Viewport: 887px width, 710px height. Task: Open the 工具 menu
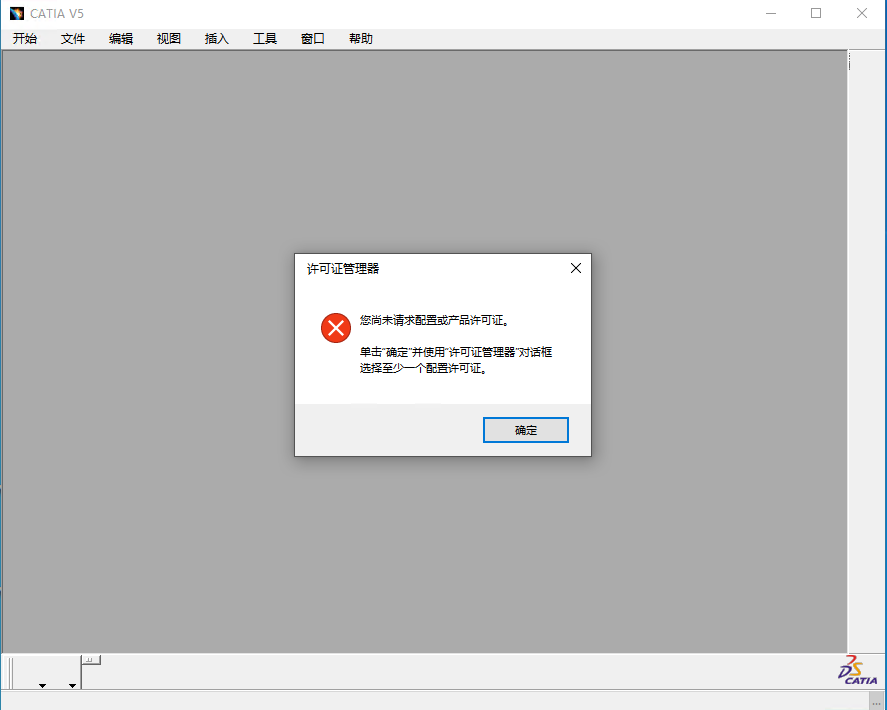[265, 39]
